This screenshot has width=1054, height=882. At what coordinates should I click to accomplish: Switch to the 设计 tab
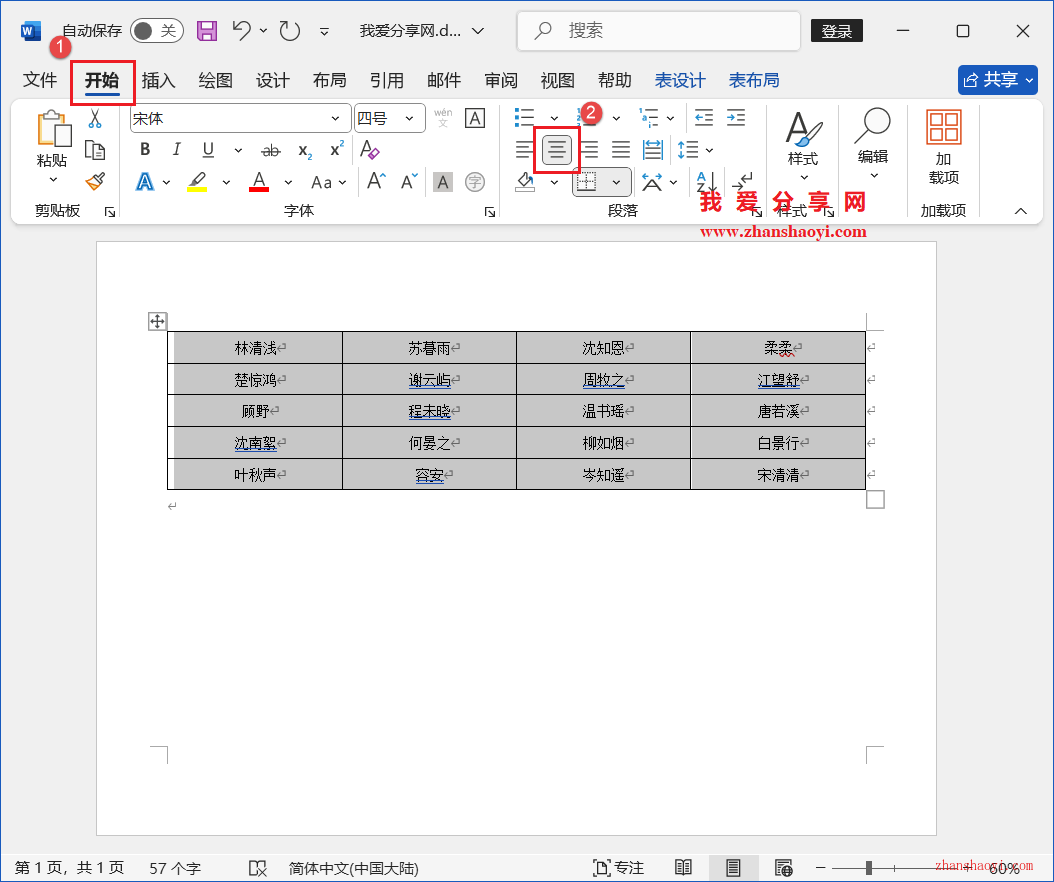[x=272, y=80]
